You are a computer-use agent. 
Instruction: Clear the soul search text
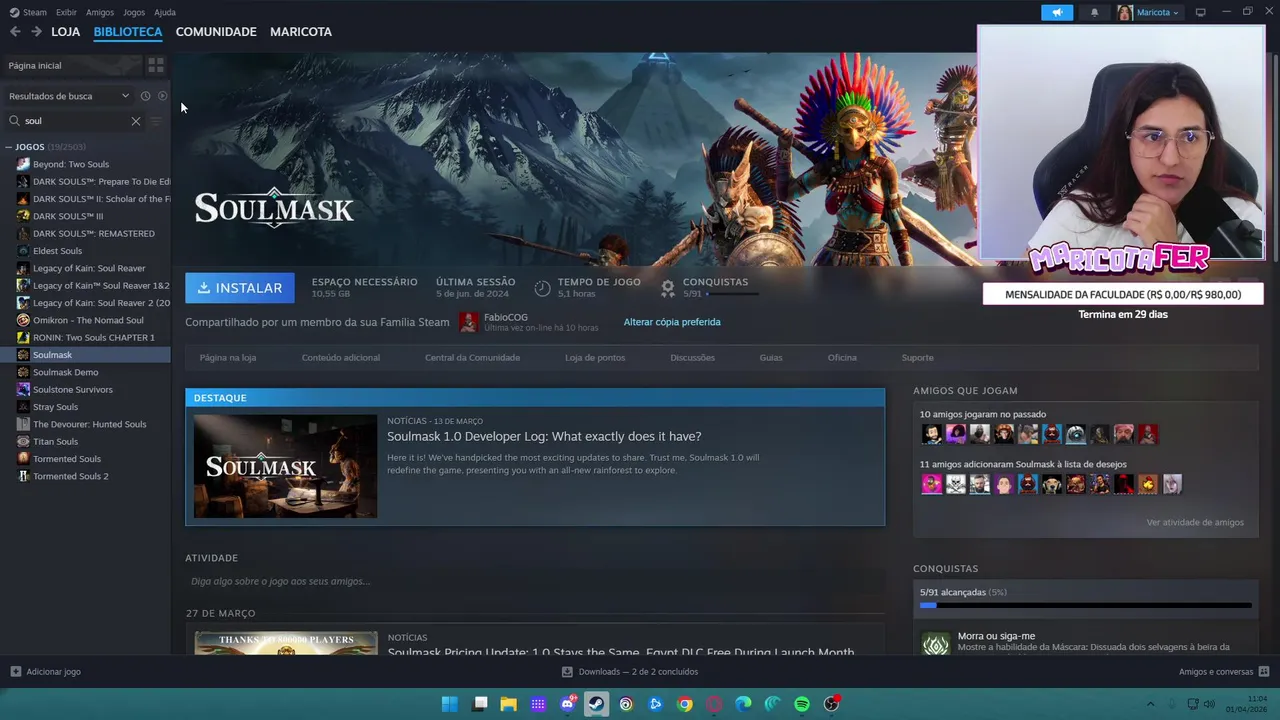(x=136, y=121)
